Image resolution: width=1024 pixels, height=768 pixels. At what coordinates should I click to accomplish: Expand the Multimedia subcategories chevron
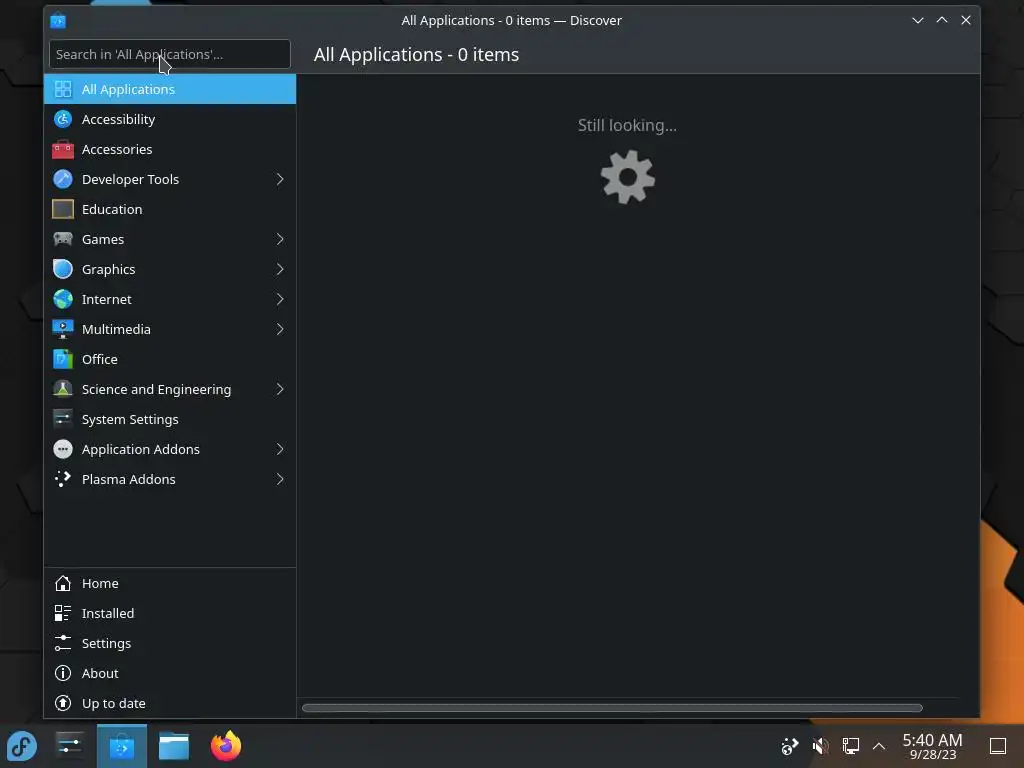pos(280,329)
